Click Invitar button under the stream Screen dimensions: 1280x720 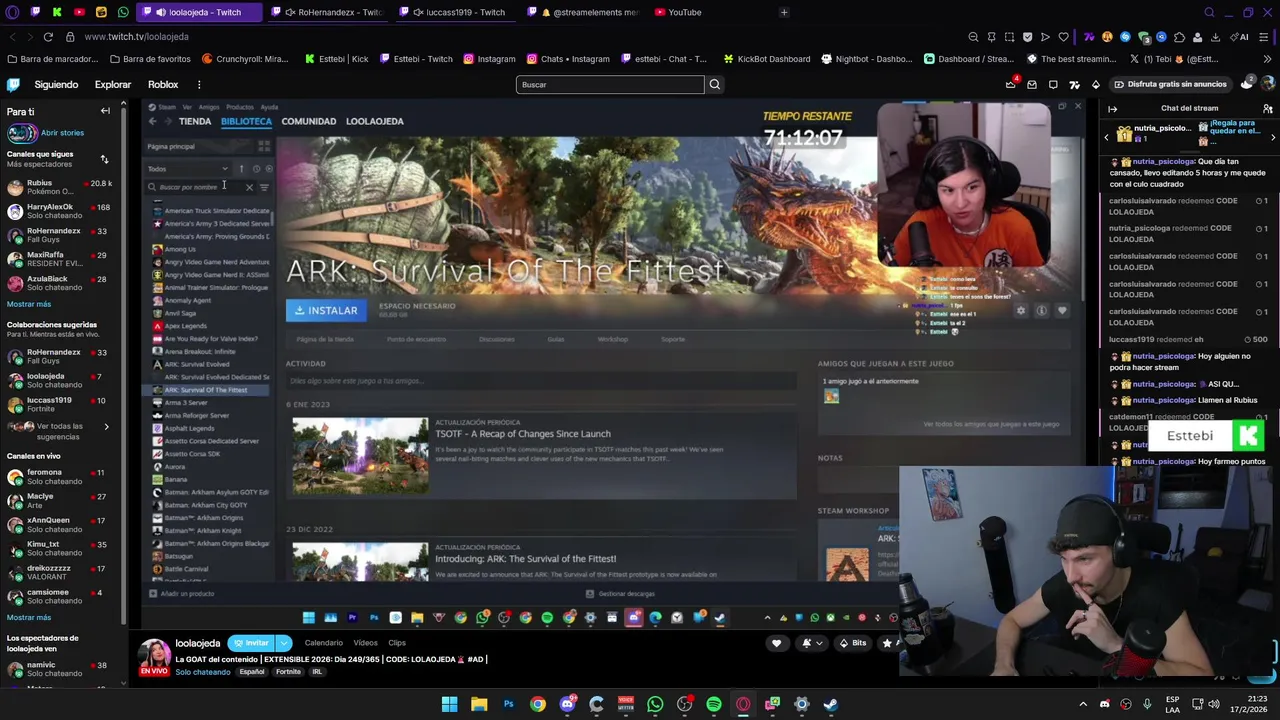(251, 643)
